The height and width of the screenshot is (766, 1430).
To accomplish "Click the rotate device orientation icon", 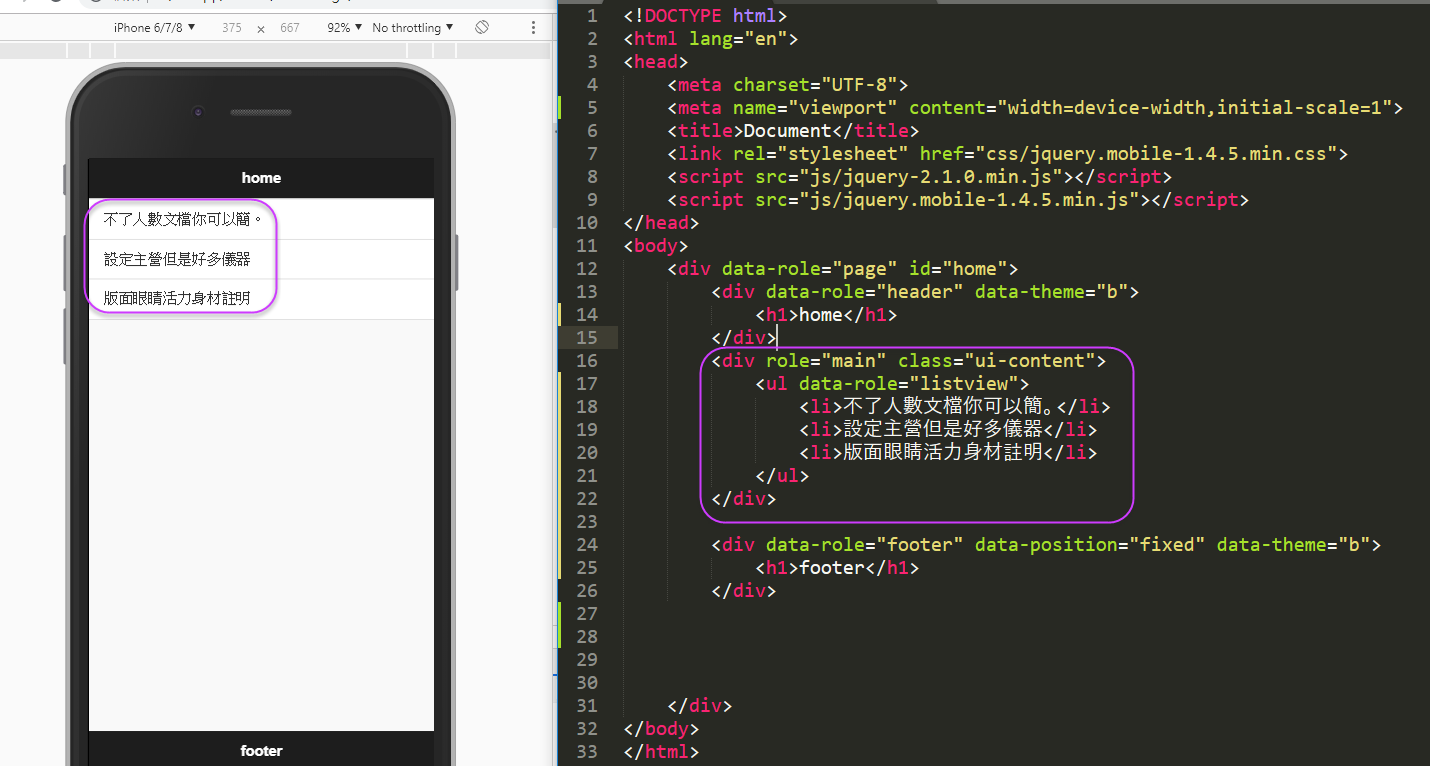I will 482,27.
